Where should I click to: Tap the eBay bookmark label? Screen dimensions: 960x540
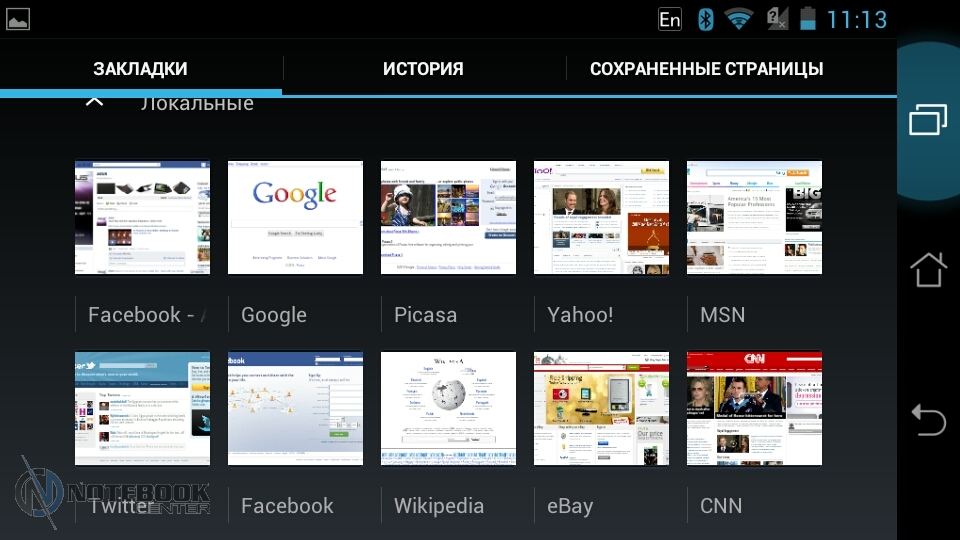(x=570, y=506)
